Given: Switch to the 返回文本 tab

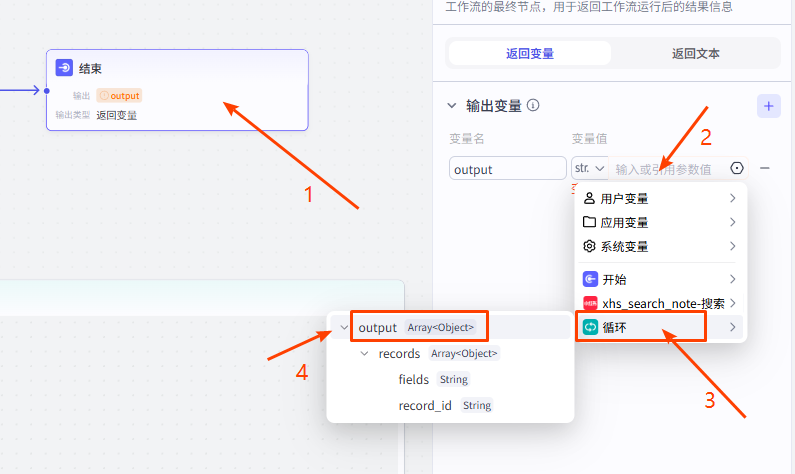Looking at the screenshot, I should click(695, 53).
